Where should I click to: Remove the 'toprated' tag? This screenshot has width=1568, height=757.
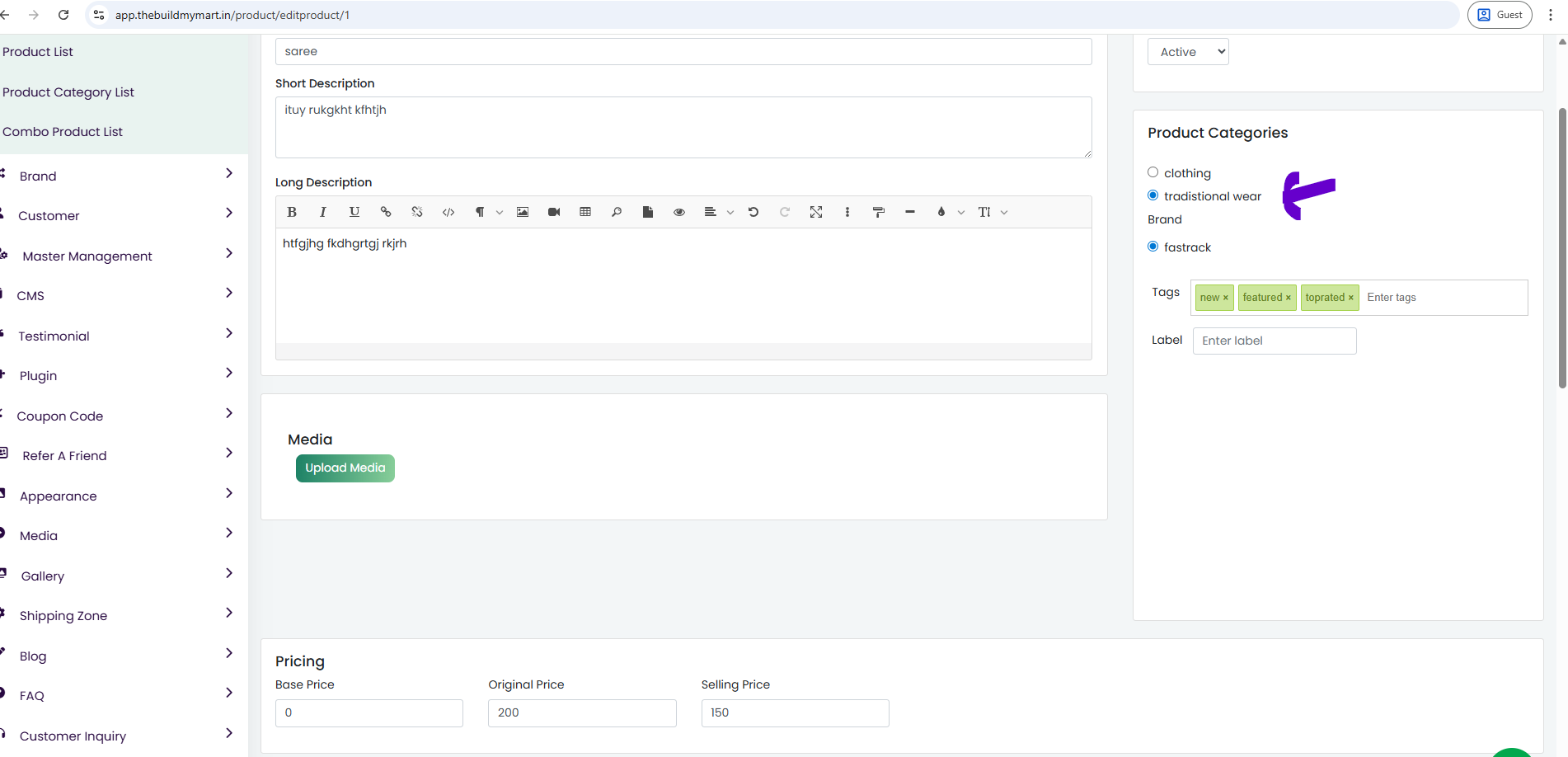[1351, 298]
